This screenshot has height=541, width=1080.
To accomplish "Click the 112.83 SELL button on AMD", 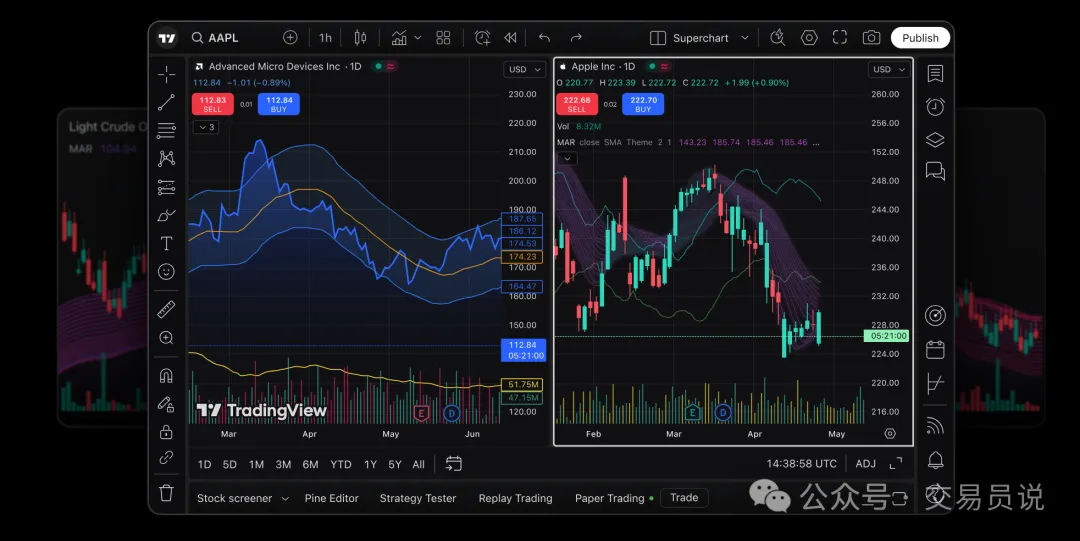I will click(x=212, y=104).
